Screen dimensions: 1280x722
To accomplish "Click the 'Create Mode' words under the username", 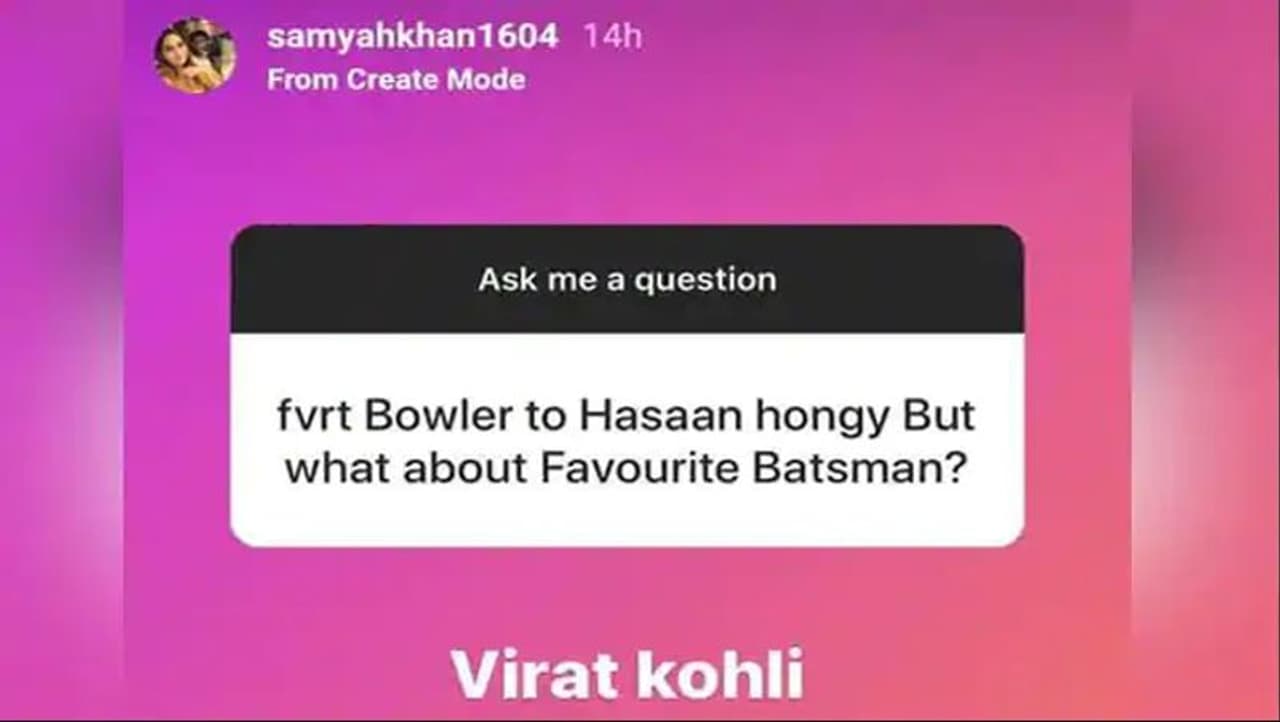I will pyautogui.click(x=436, y=80).
